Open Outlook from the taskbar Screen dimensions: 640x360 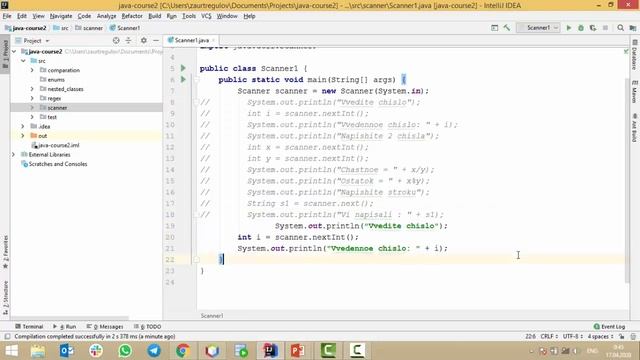pyautogui.click(x=67, y=351)
